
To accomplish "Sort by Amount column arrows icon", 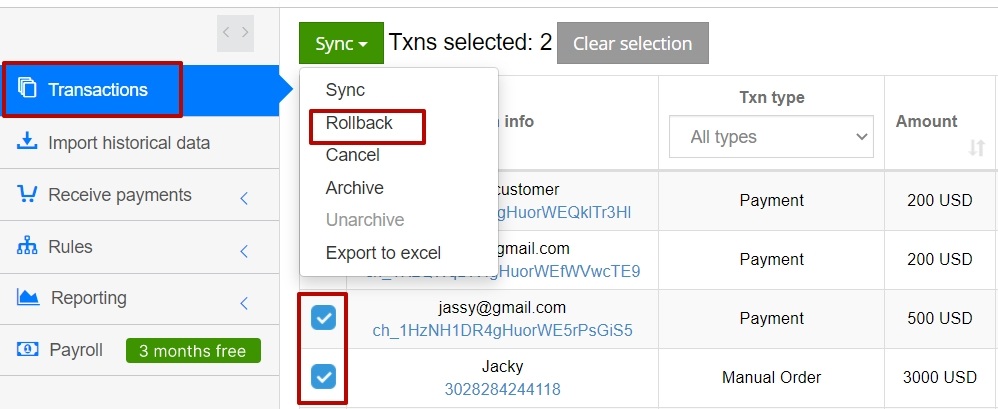I will tap(976, 148).
